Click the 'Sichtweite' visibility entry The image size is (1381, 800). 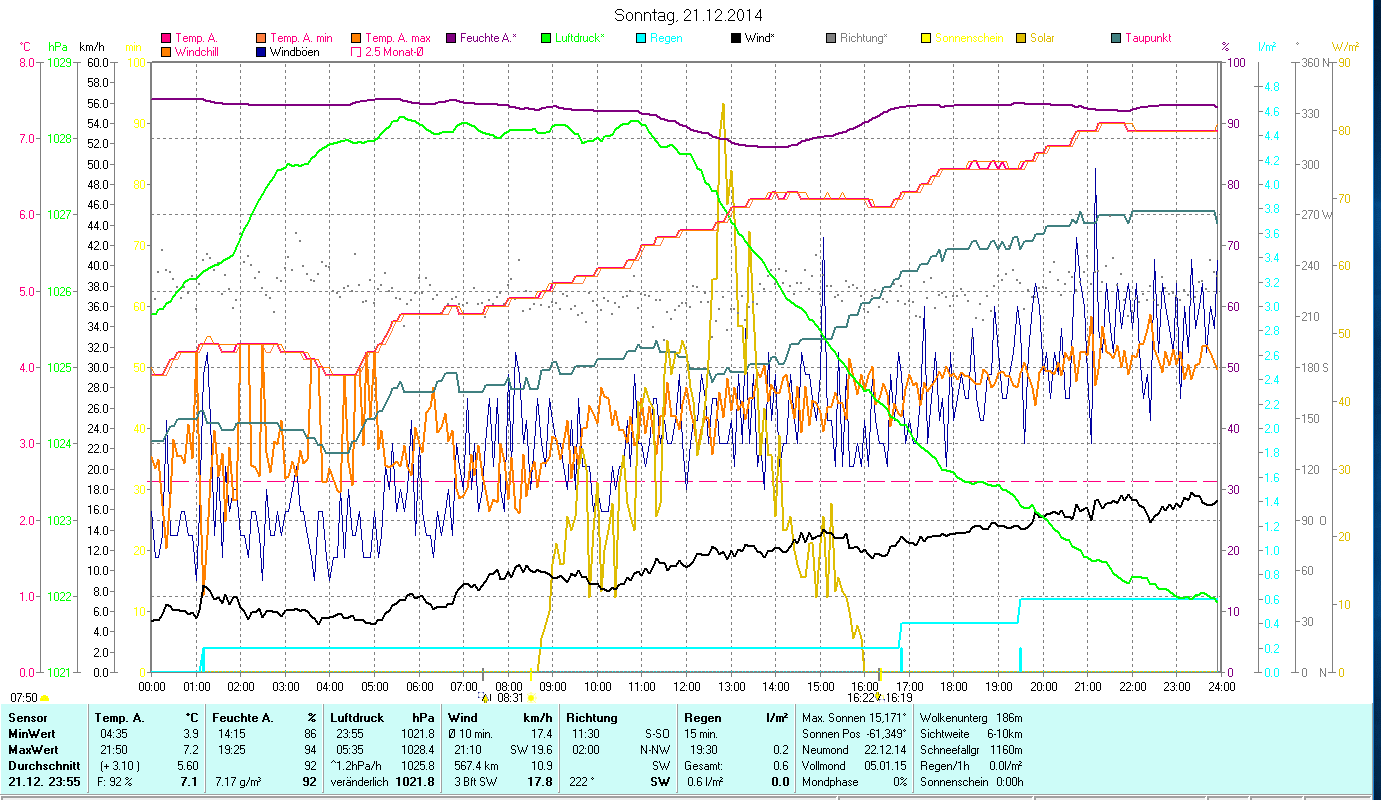pyautogui.click(x=971, y=735)
